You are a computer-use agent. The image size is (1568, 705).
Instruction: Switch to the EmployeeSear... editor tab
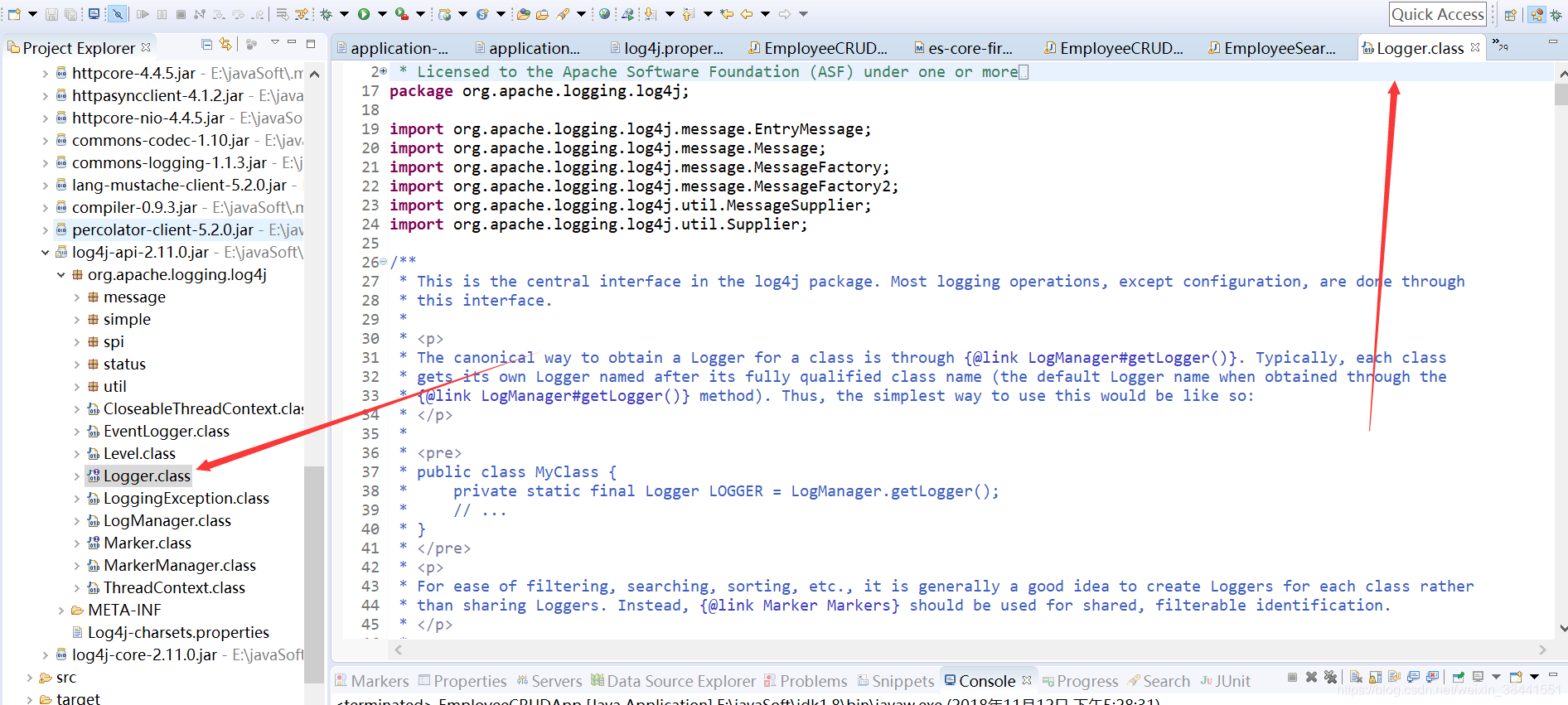1272,48
